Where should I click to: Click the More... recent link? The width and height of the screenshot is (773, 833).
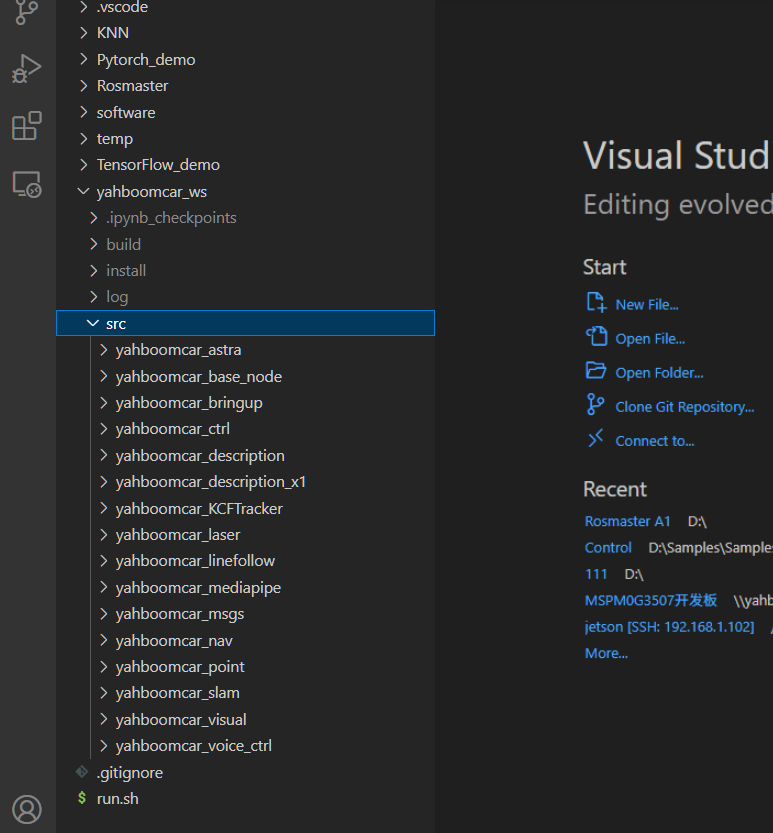pyautogui.click(x=606, y=653)
